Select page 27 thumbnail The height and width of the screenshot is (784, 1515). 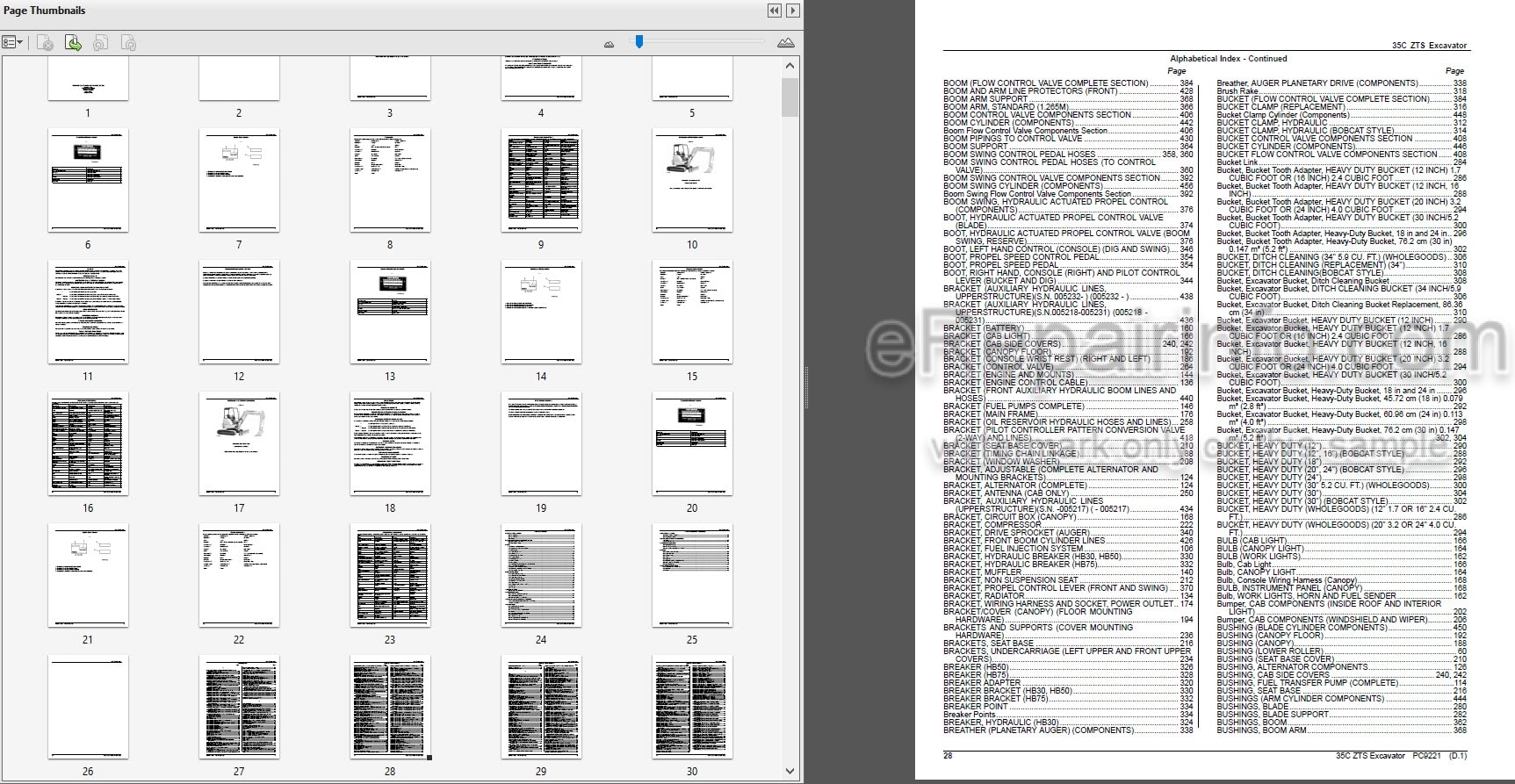[x=239, y=707]
